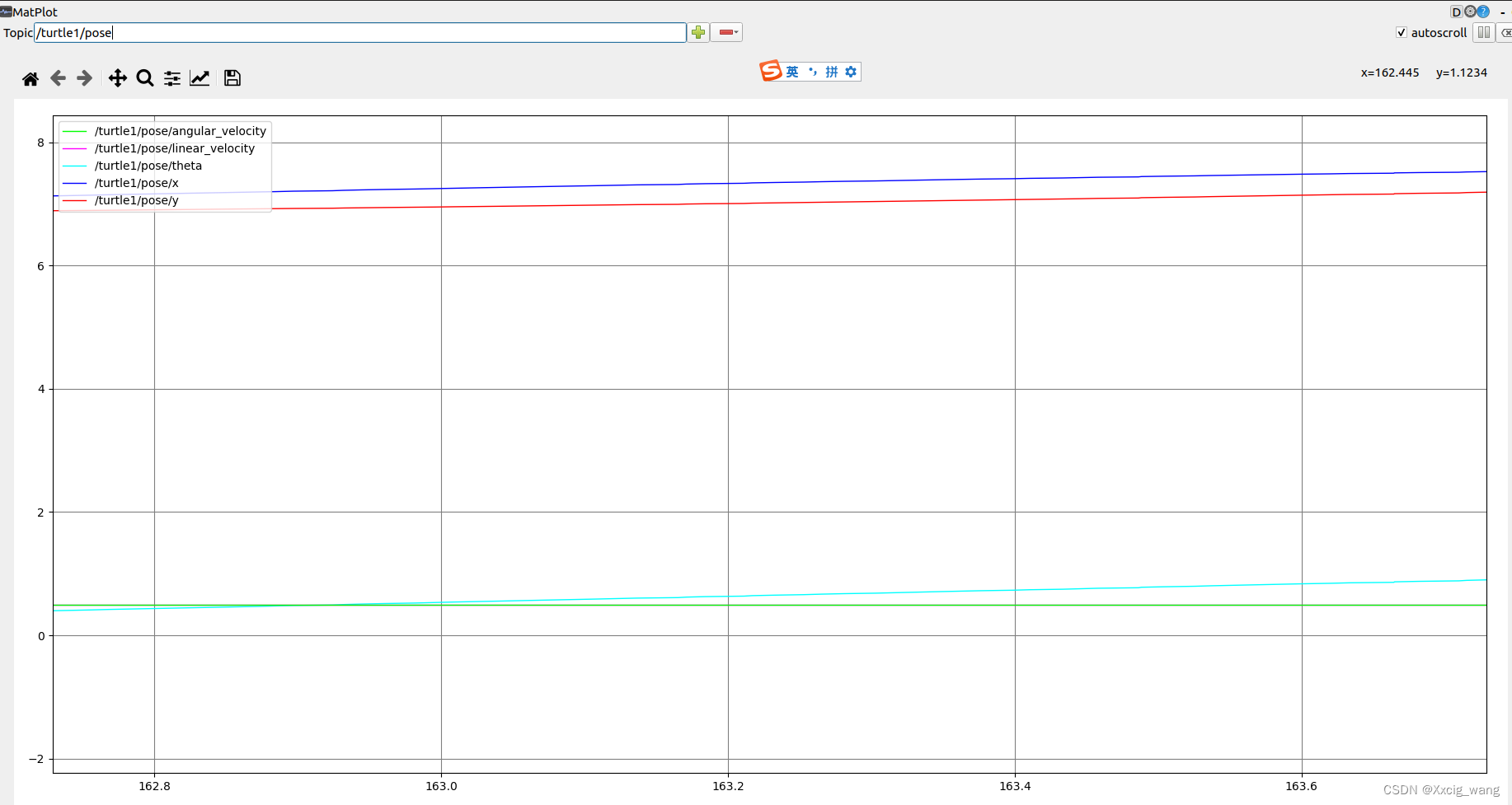Activate the pan axes tool
The width and height of the screenshot is (1512, 805).
(118, 78)
